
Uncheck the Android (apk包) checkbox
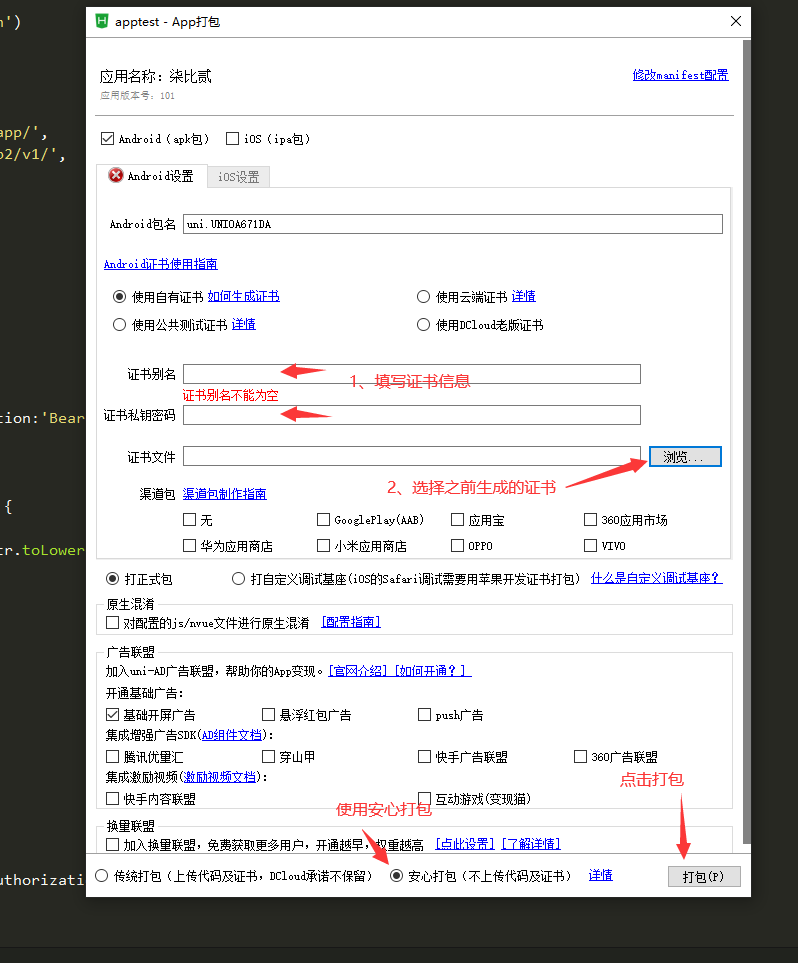pos(108,139)
